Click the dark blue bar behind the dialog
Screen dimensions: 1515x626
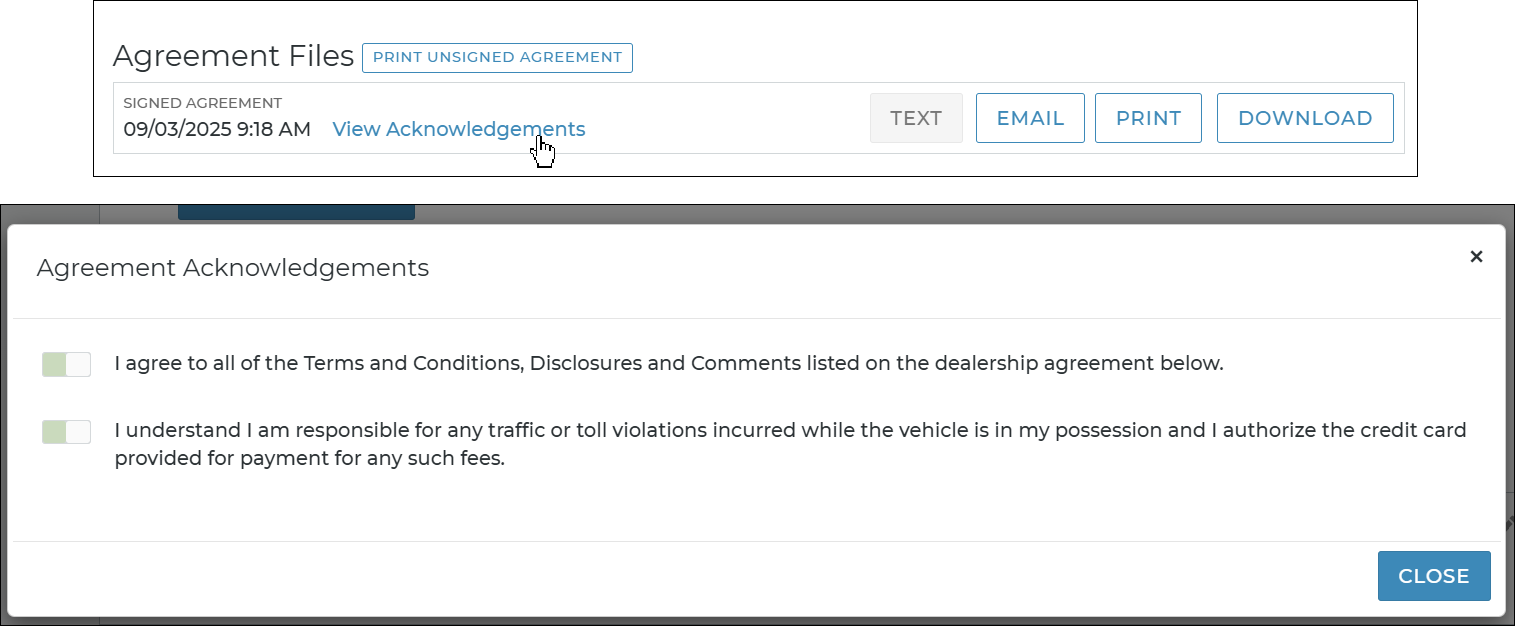click(x=296, y=212)
